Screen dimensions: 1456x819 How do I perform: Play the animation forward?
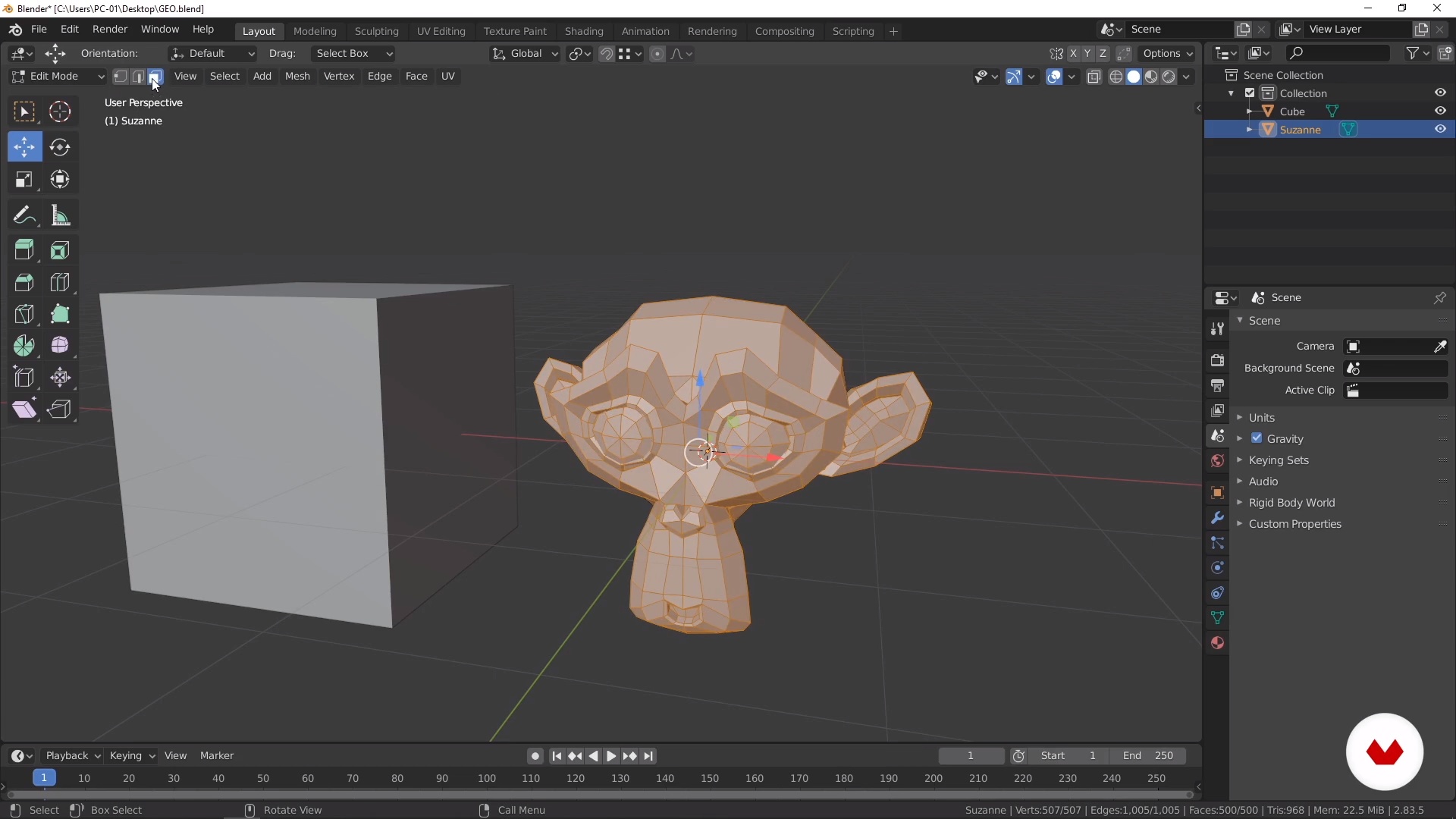click(x=611, y=756)
